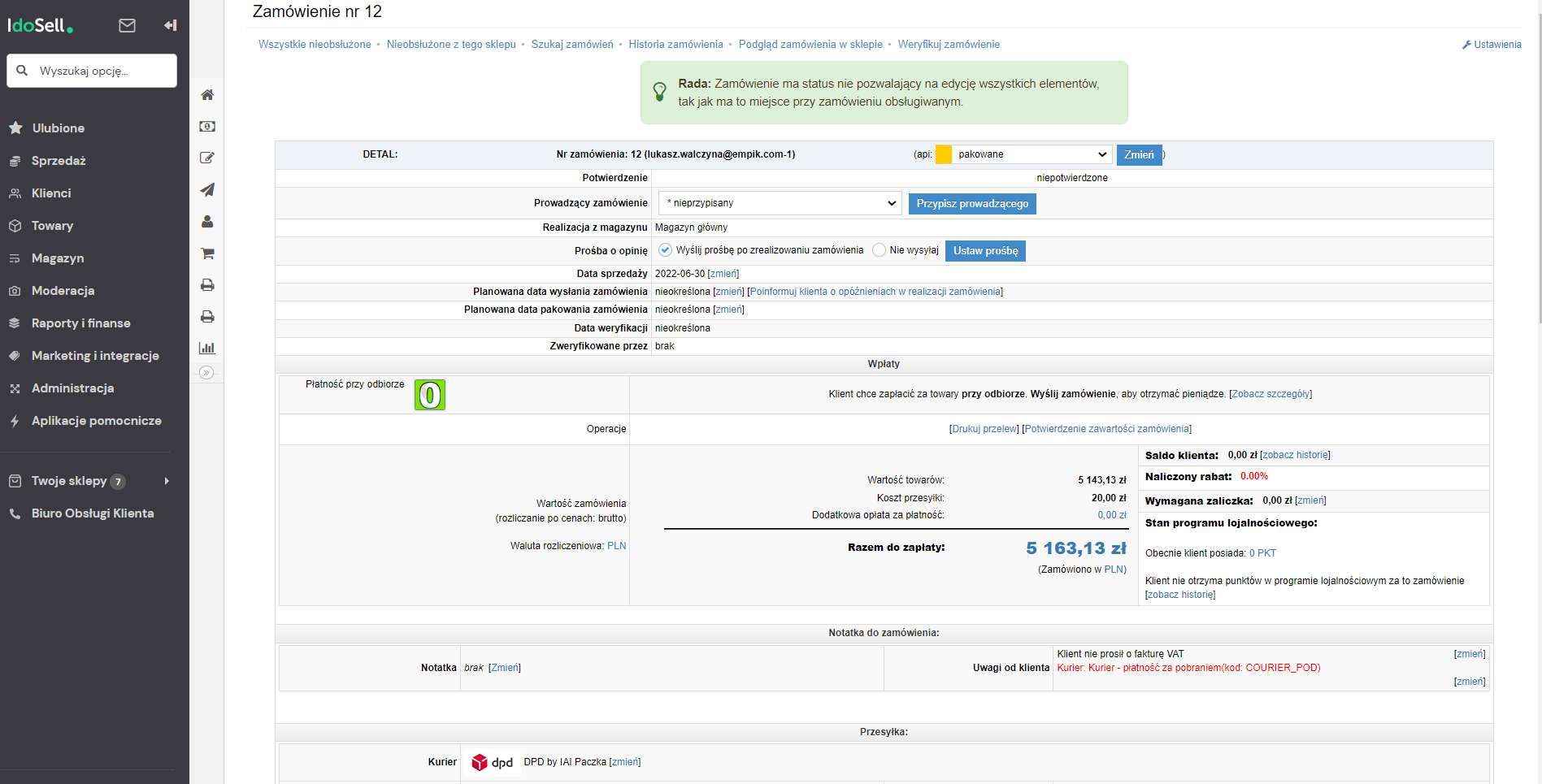Open the 'Historia zamówienia' link
The height and width of the screenshot is (784, 1542).
coord(675,45)
